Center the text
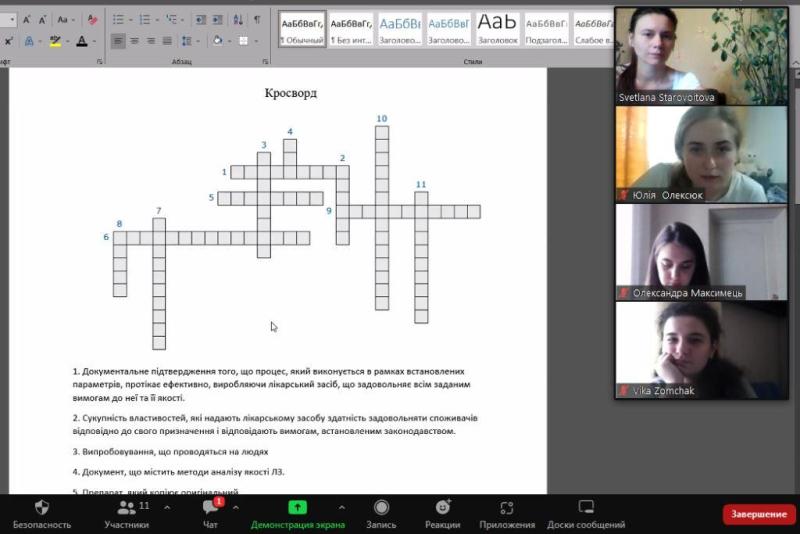 (135, 41)
